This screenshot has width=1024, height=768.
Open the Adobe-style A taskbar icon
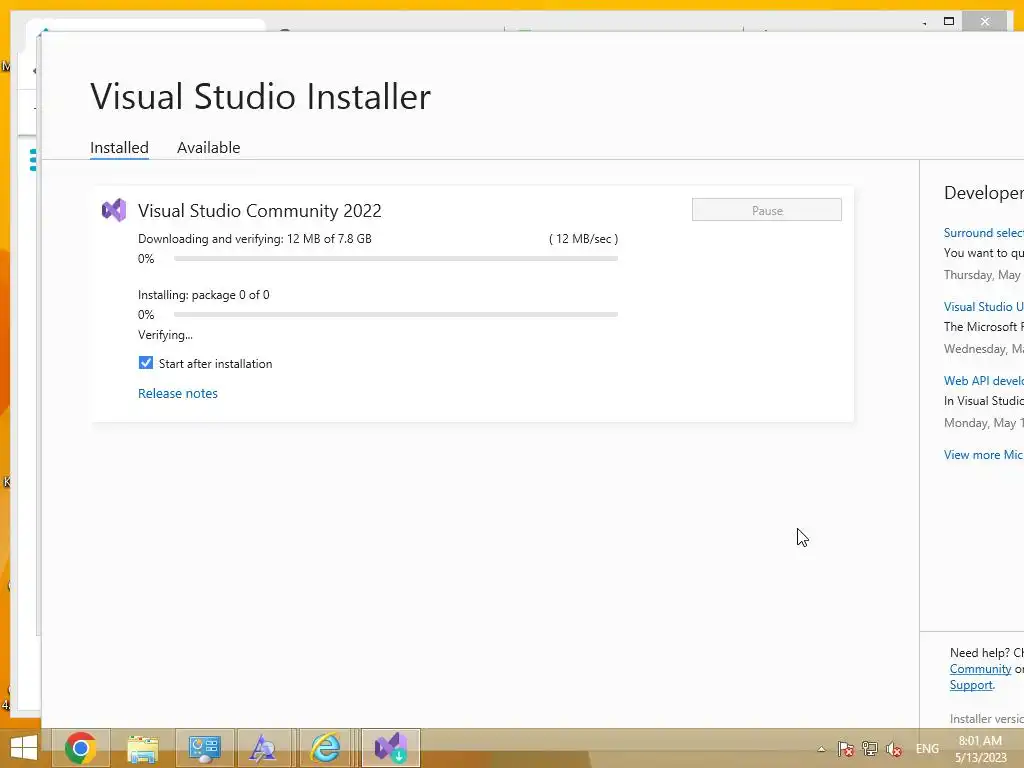click(264, 748)
